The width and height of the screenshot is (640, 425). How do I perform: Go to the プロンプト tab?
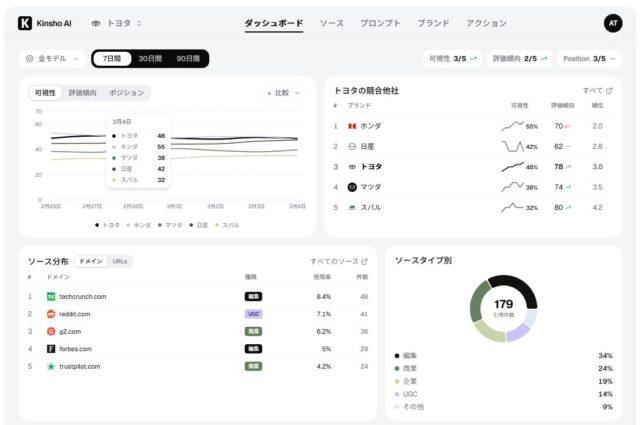pyautogui.click(x=380, y=23)
